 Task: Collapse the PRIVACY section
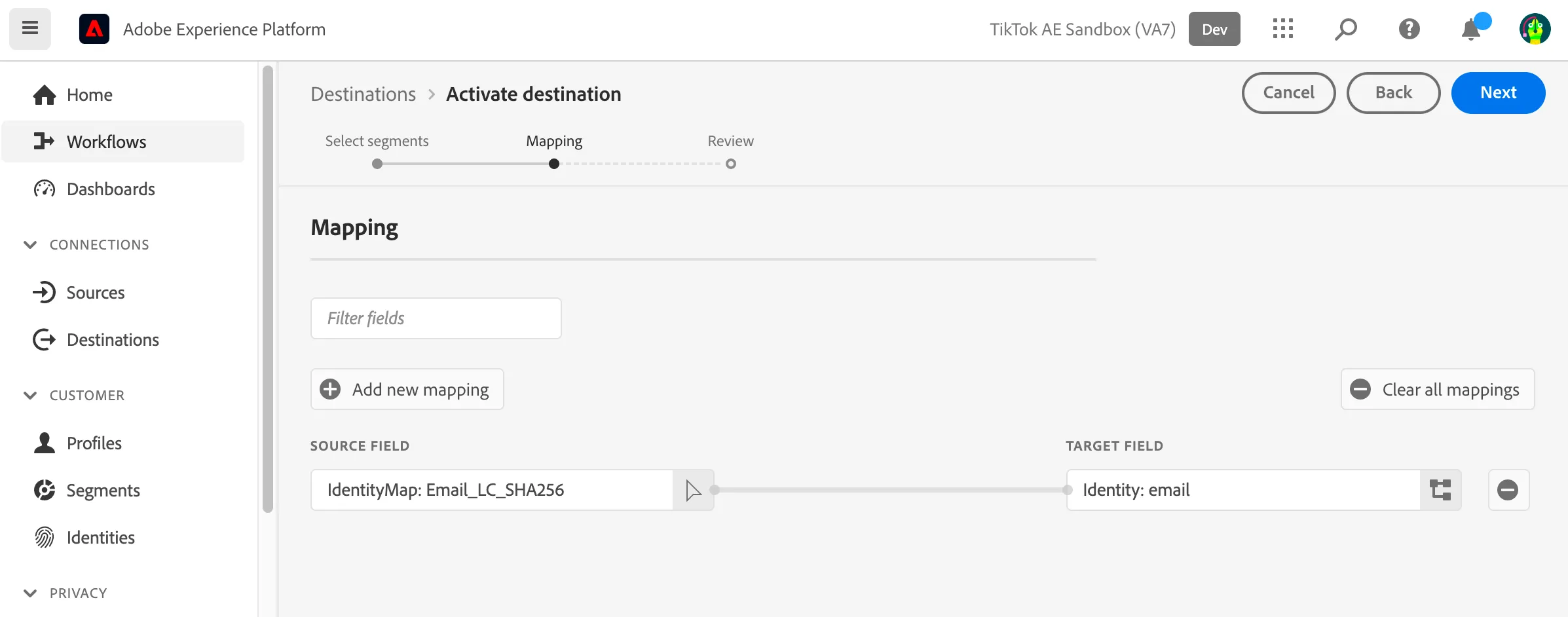[65, 593]
